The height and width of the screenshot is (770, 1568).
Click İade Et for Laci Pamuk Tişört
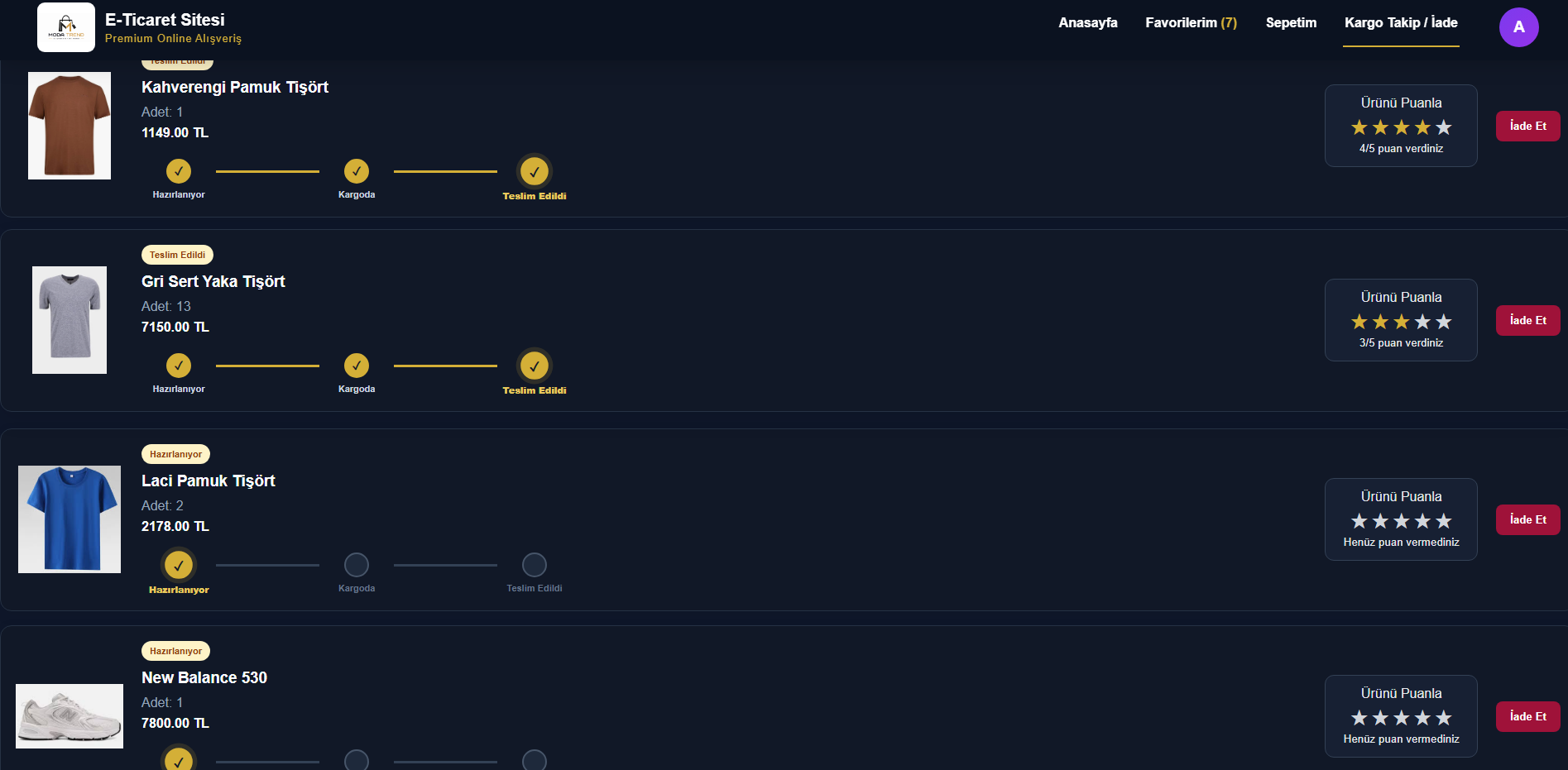point(1527,519)
